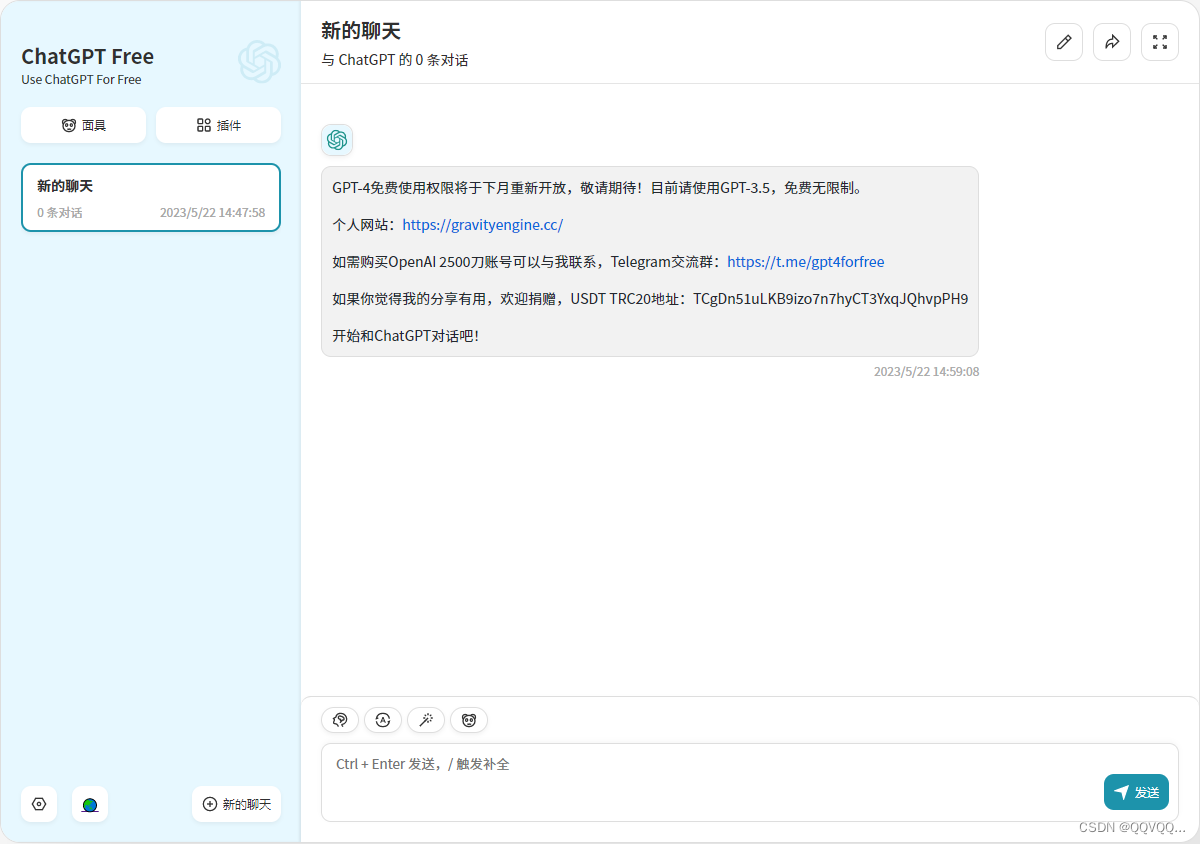
Task: Click the 开始和ChatGPT对话吧! line
Action: 406,336
